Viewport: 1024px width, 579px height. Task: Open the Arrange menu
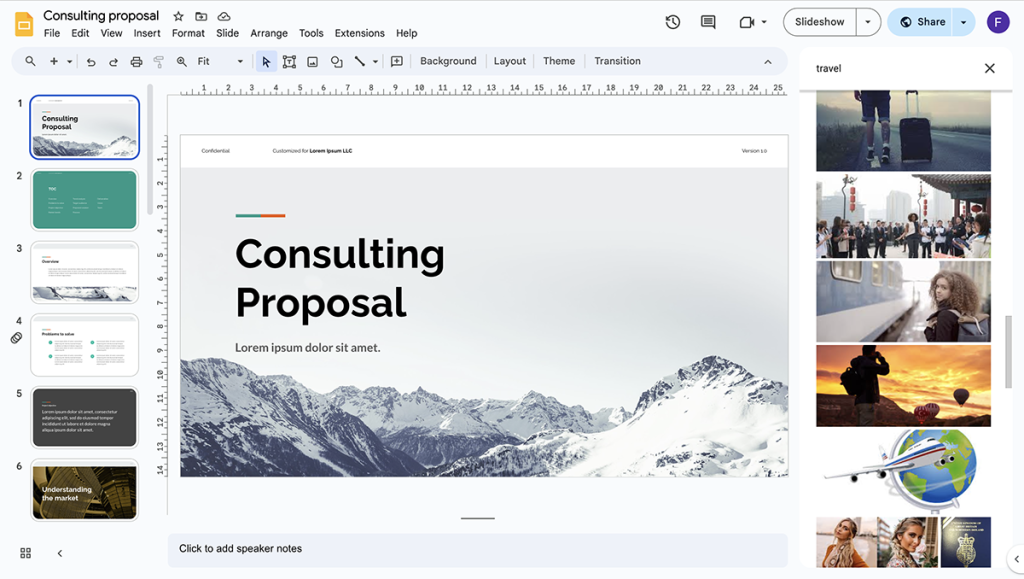tap(268, 33)
